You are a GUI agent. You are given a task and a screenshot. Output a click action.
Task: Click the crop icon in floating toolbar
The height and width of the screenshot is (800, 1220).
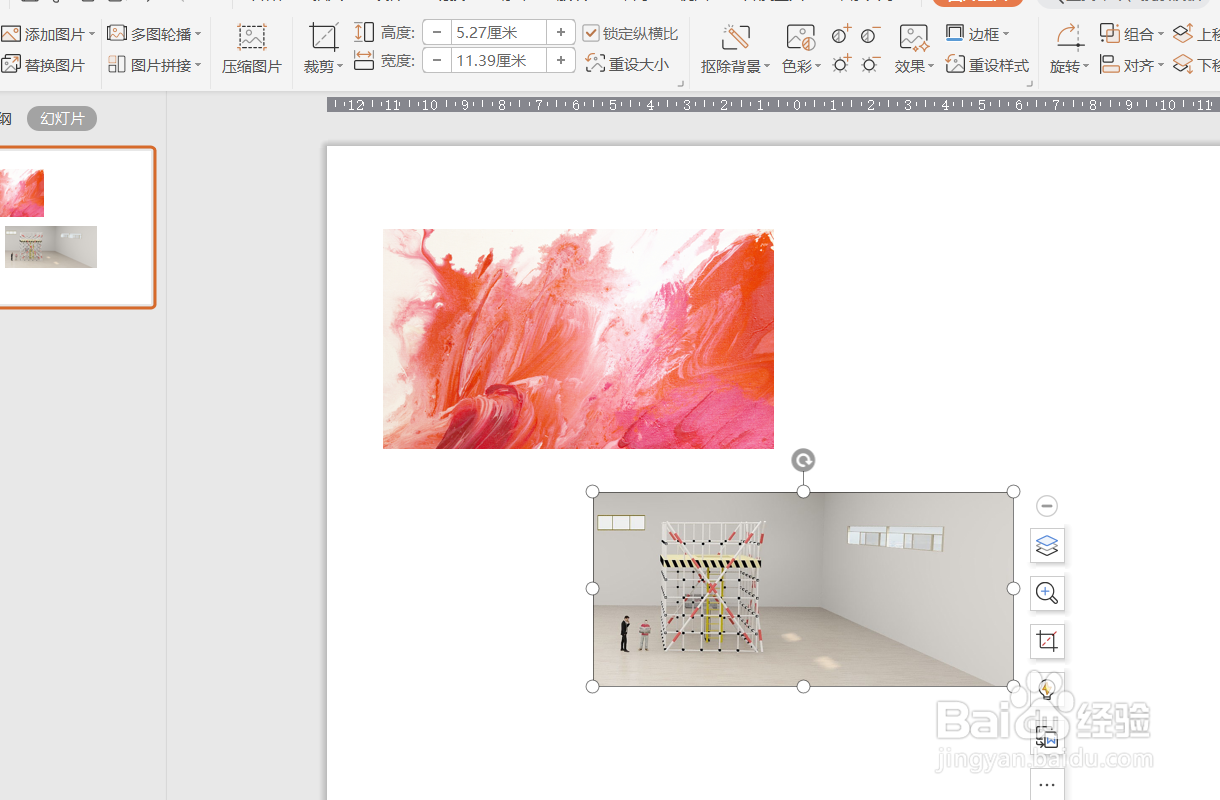(x=1047, y=641)
